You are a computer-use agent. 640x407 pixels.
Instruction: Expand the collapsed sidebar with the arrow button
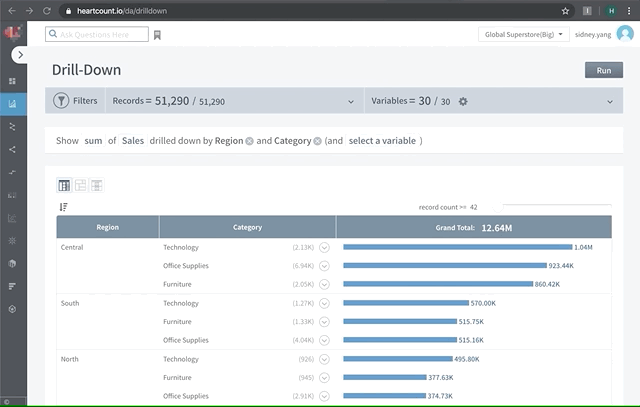(20, 55)
